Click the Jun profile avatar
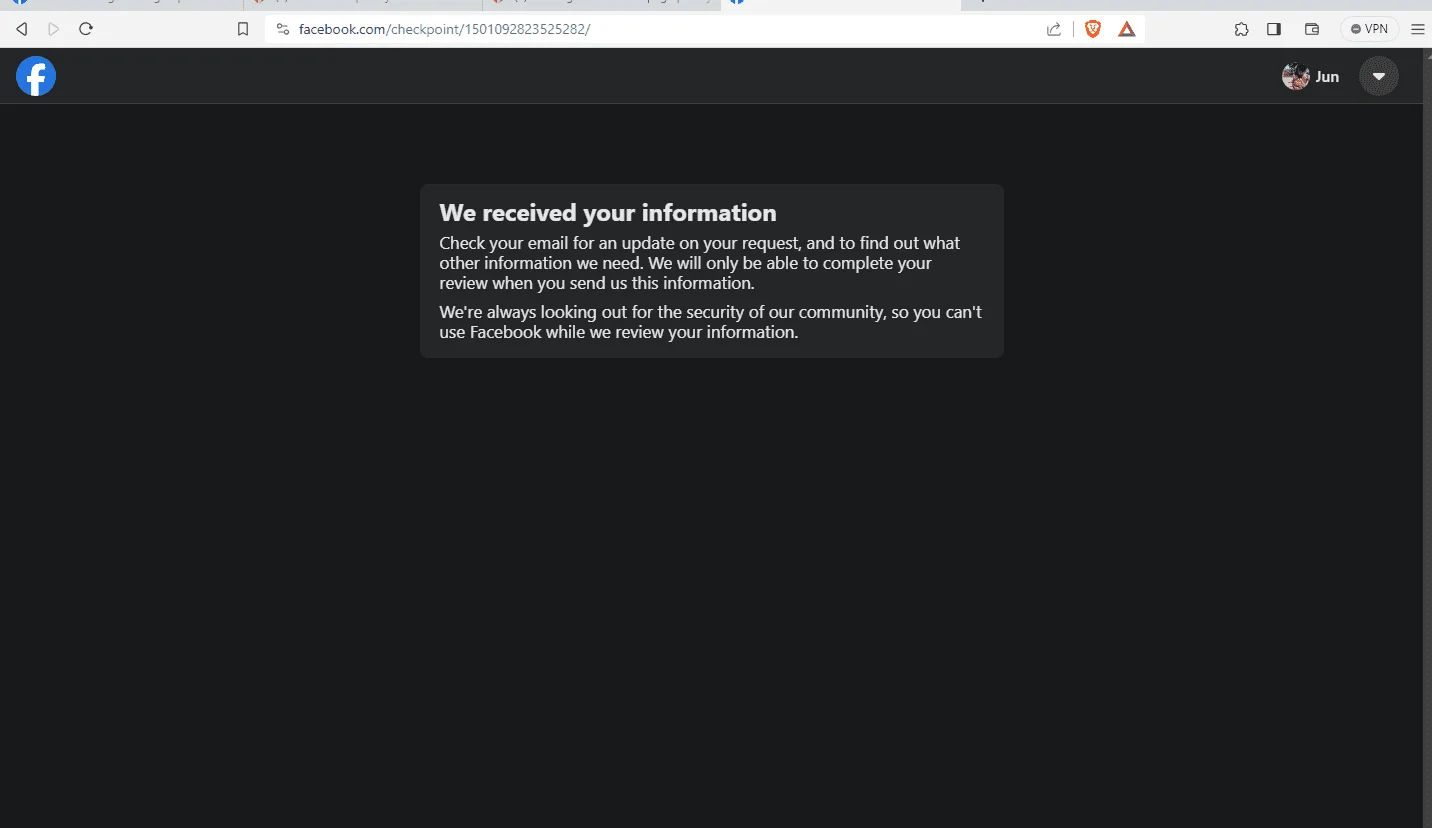 1296,76
